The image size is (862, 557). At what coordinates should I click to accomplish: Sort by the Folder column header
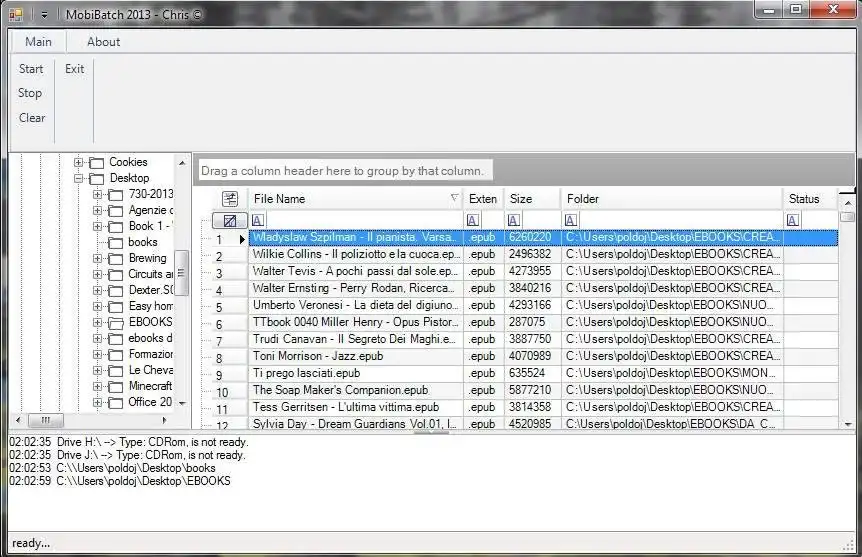click(672, 199)
